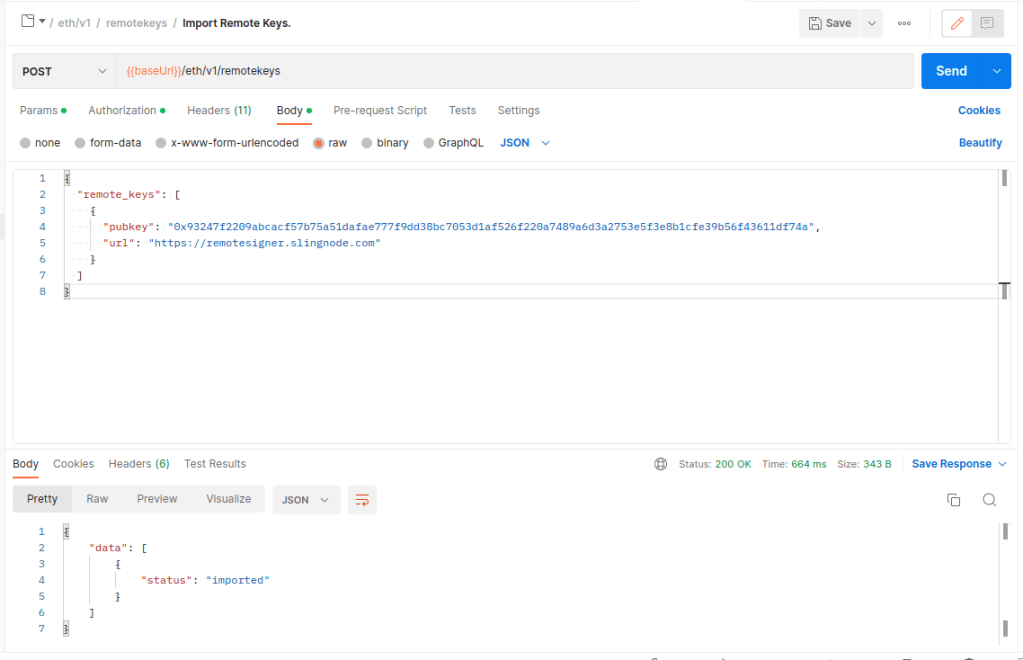Click the globe network info icon
This screenshot has width=1023, height=660.
661,464
